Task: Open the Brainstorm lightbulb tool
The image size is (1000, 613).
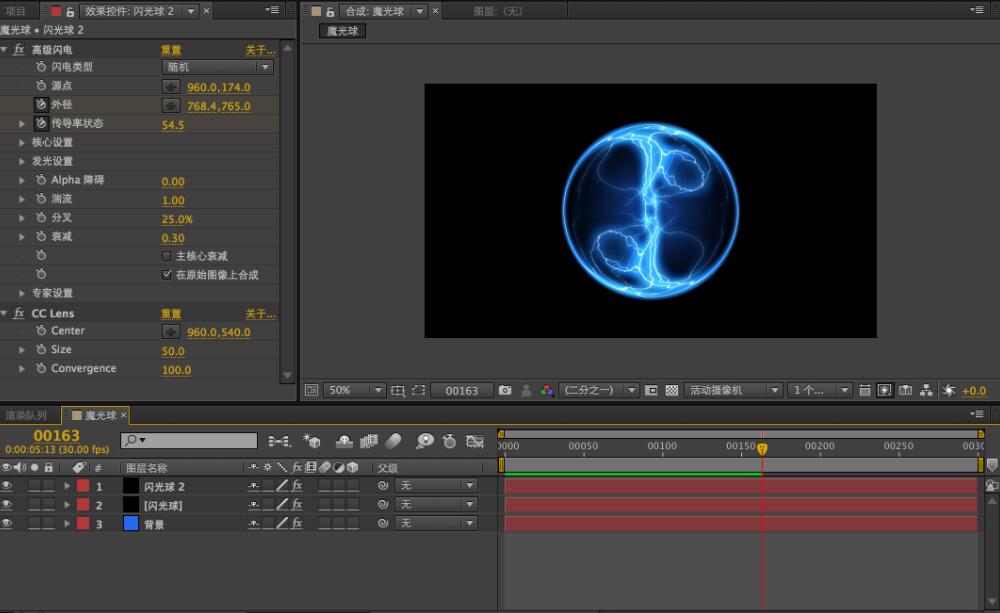Action: 425,441
